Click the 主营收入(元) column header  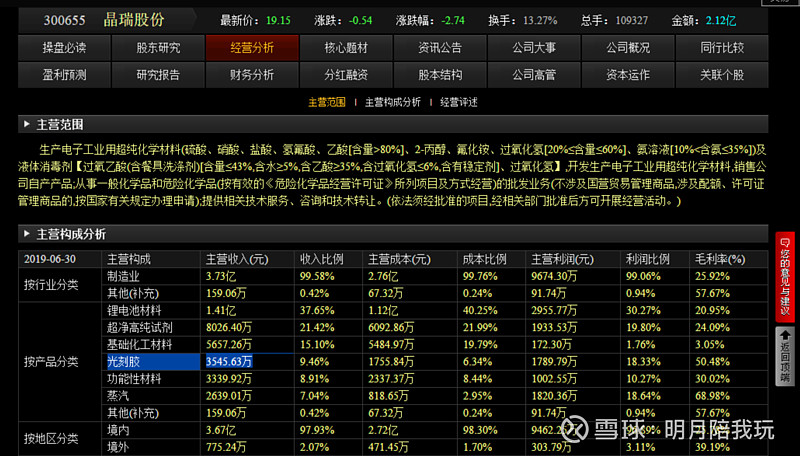click(237, 259)
